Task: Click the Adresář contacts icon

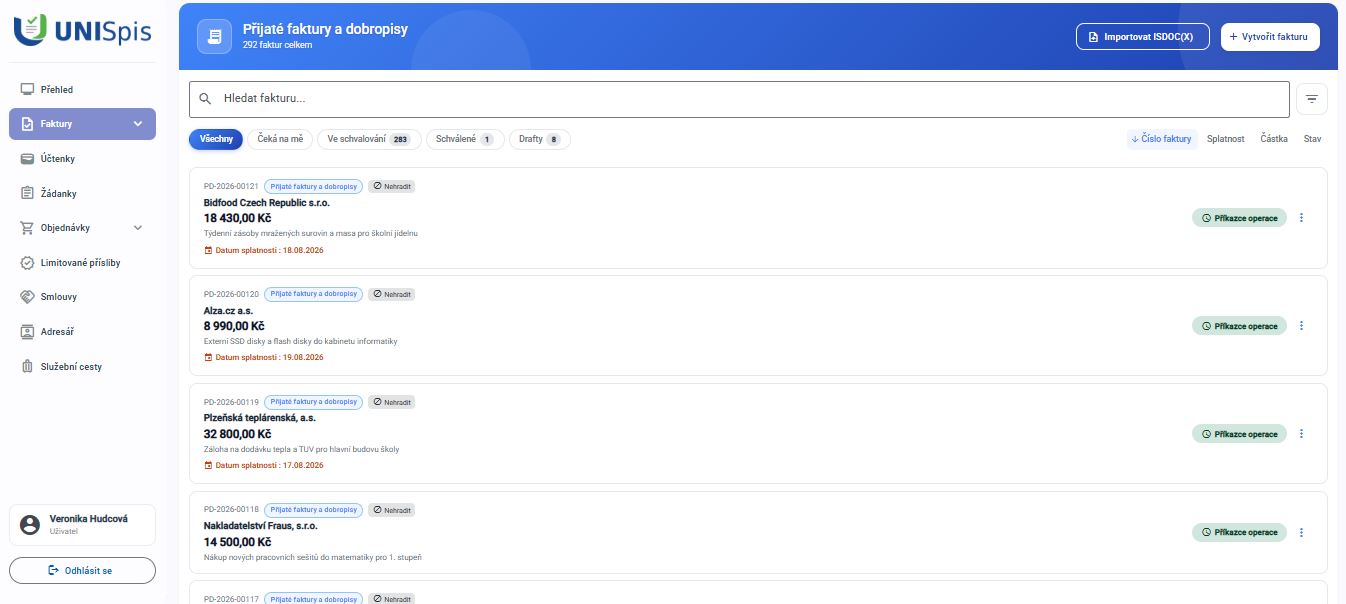Action: [28, 331]
